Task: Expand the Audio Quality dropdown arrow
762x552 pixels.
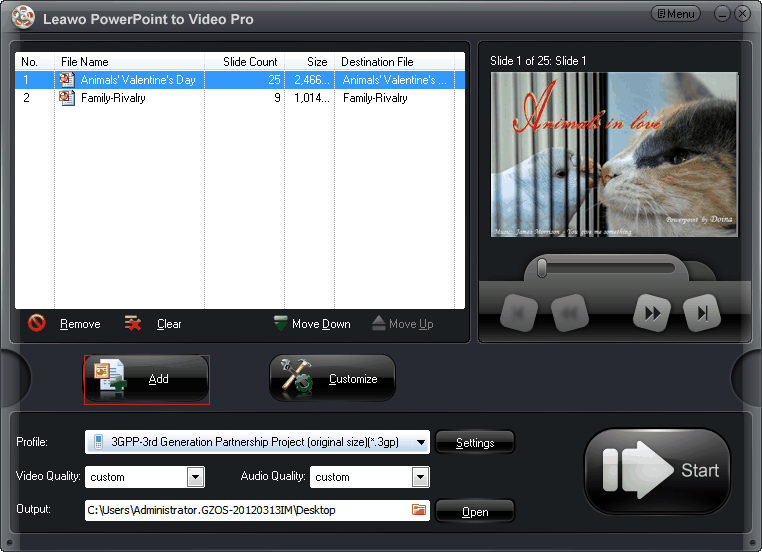Action: click(420, 477)
